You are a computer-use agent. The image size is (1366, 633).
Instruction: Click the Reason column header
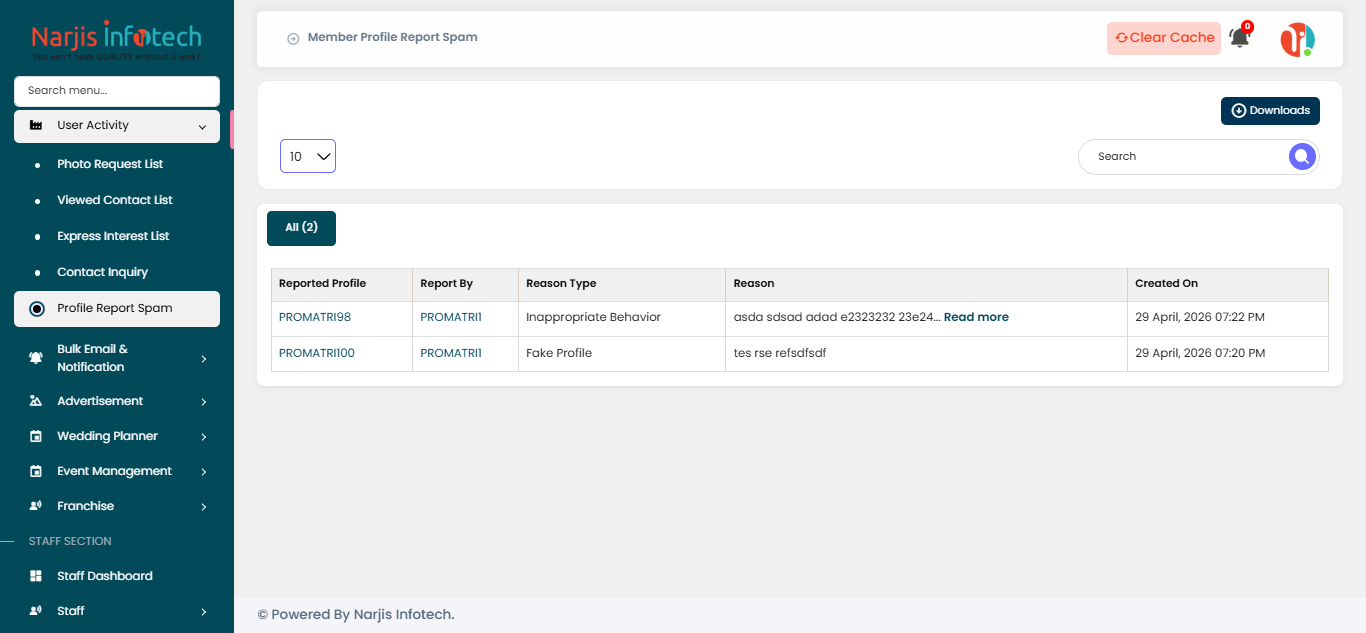coord(927,284)
